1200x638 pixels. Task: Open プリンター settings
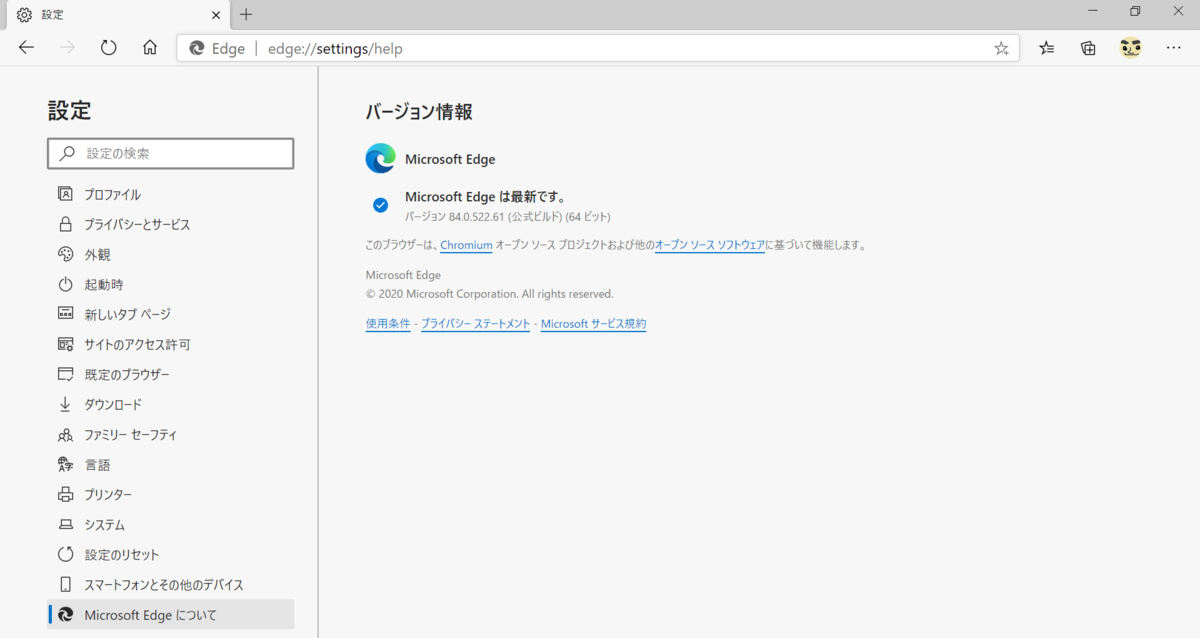171,494
